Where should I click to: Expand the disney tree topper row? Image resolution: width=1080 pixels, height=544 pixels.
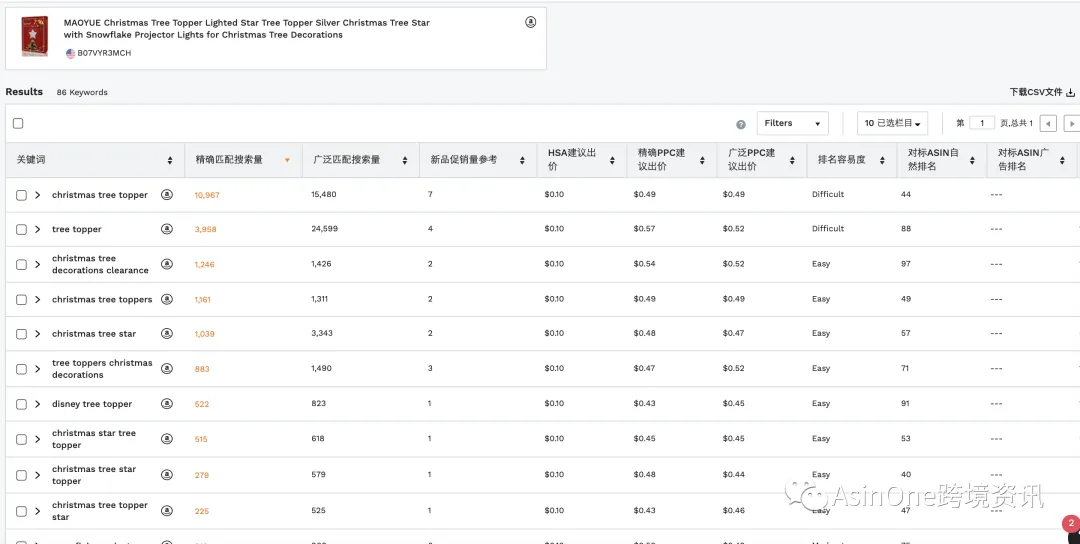[x=38, y=404]
